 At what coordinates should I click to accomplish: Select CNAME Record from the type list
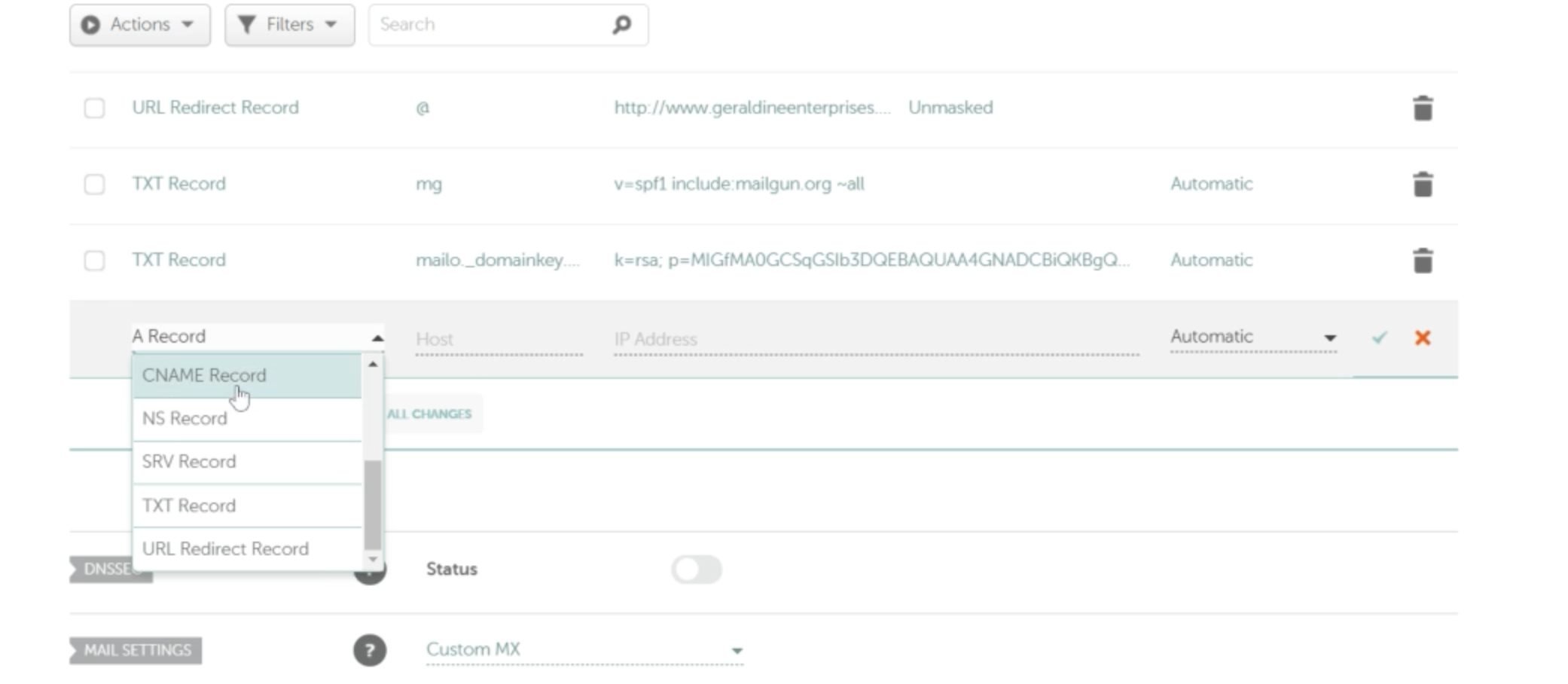point(204,375)
